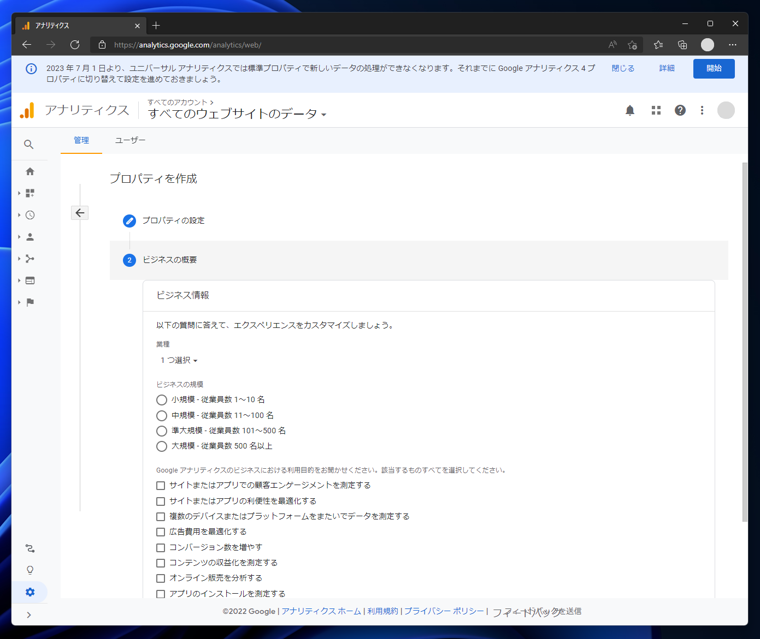Open the Admin gear icon
The image size is (760, 639).
tap(30, 592)
